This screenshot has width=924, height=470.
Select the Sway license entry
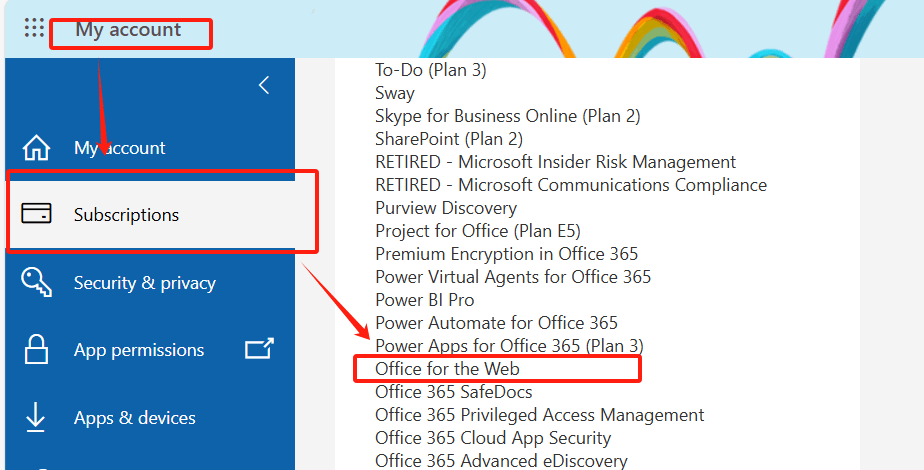point(395,93)
